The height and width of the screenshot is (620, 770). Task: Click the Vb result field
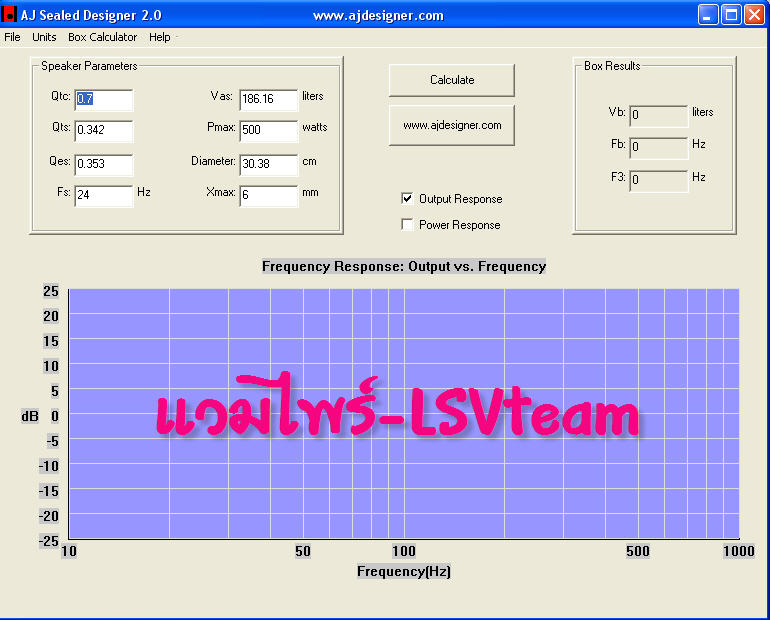[x=659, y=115]
